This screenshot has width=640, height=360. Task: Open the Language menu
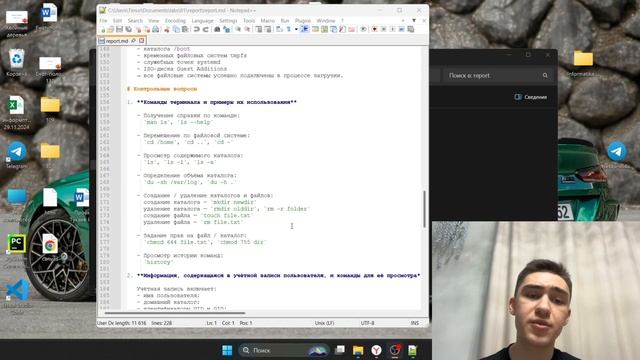(x=202, y=21)
